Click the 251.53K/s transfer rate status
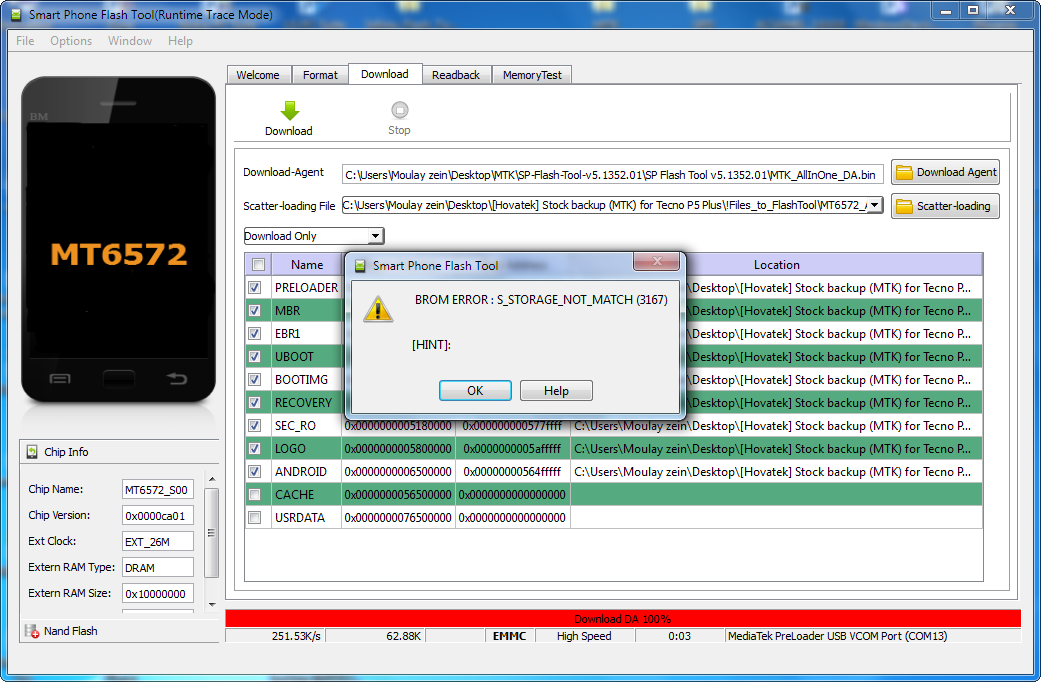1041x682 pixels. [296, 636]
